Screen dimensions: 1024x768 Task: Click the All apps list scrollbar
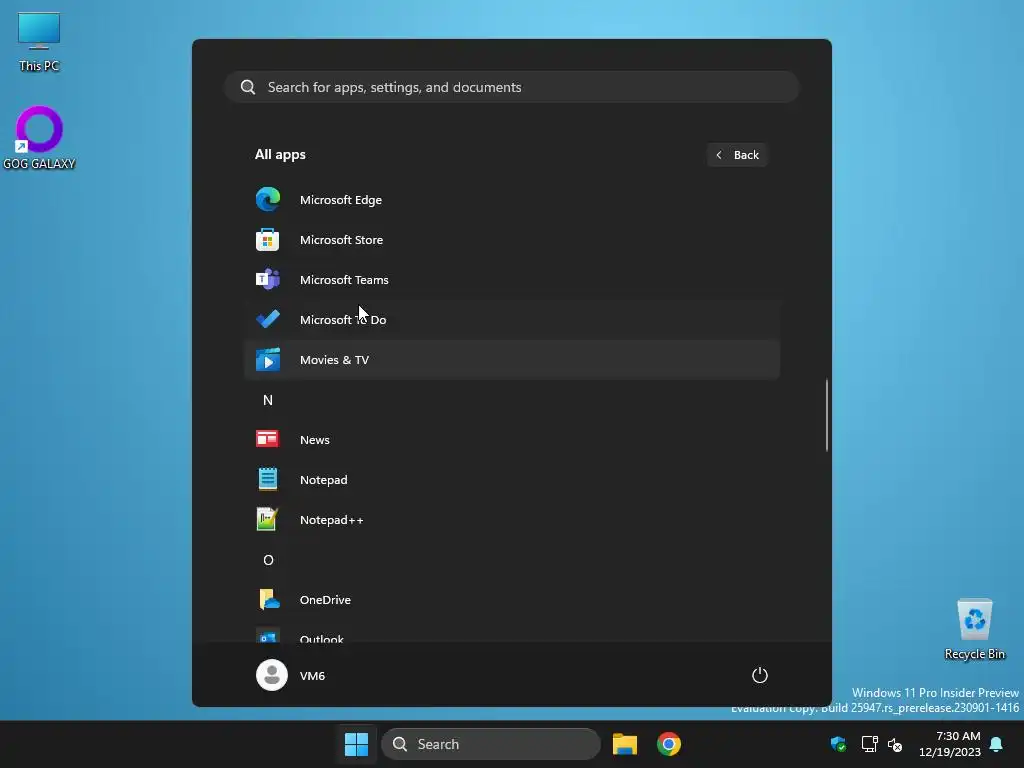click(x=827, y=415)
